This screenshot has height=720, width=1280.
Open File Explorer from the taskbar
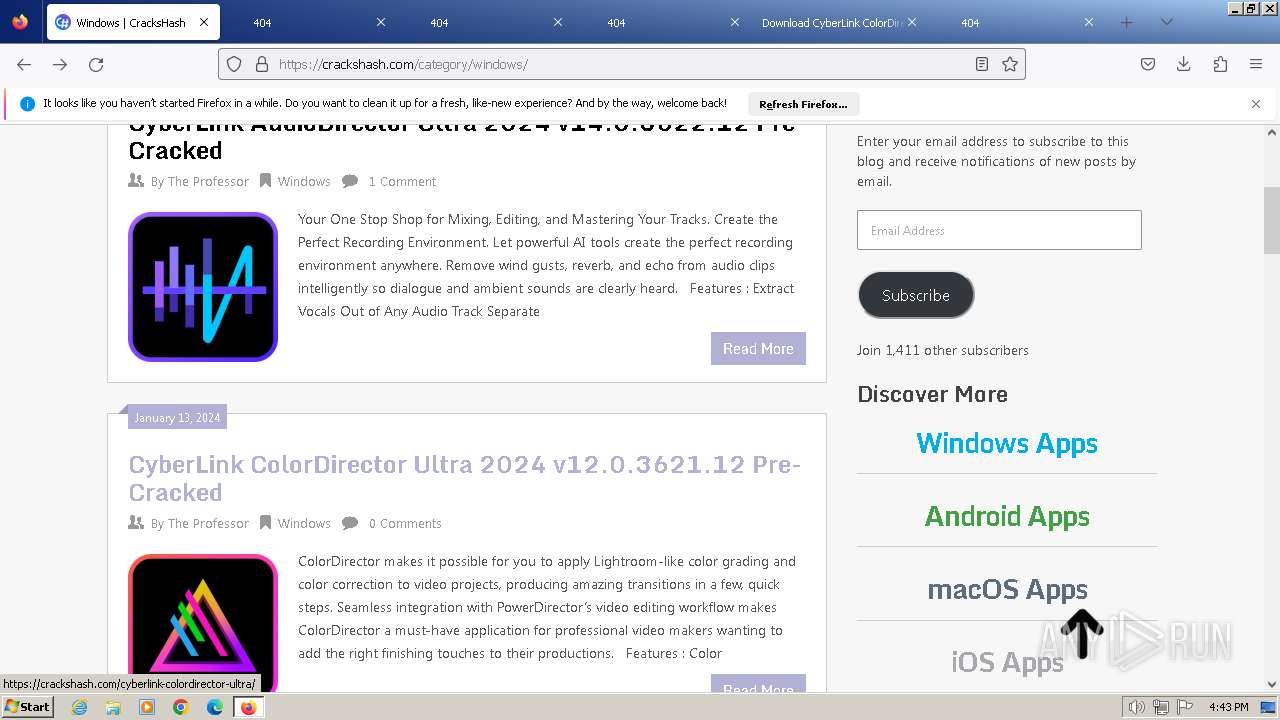point(113,707)
